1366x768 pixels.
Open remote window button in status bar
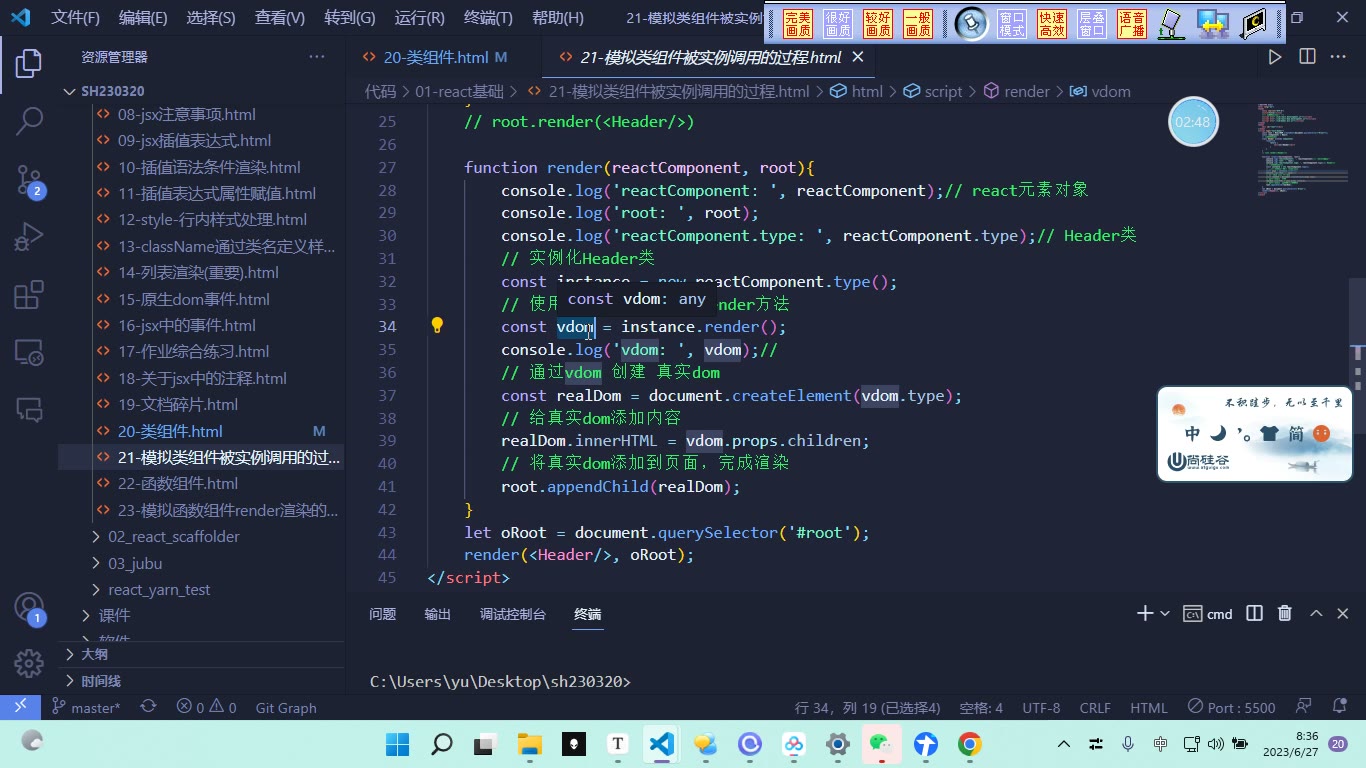coord(20,707)
